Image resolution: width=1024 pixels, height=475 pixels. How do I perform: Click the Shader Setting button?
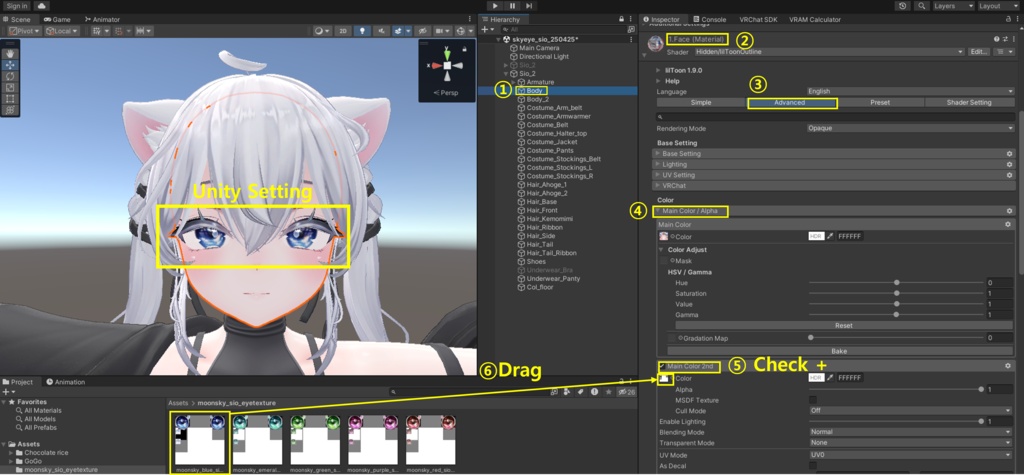(968, 103)
